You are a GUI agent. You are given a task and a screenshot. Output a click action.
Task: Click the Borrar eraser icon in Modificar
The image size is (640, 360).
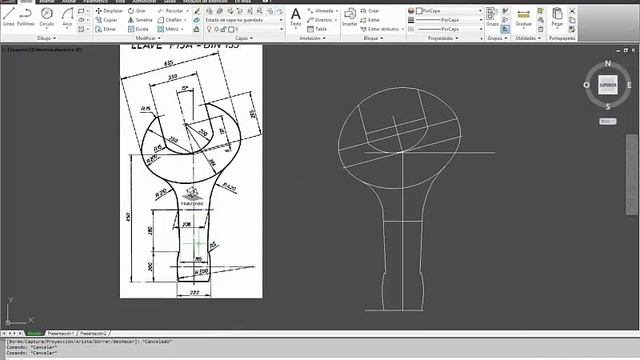click(197, 11)
